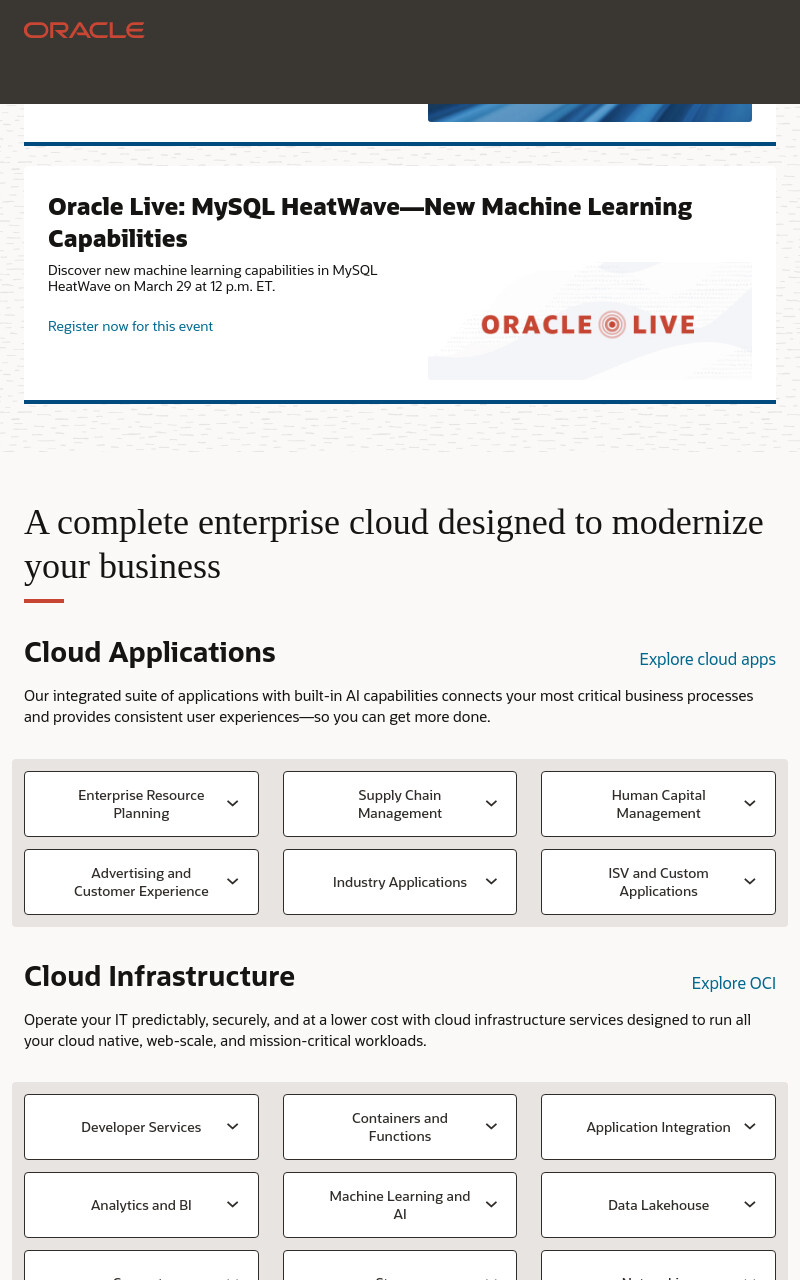This screenshot has height=1280, width=800.
Task: Expand Human Capital Management dropdown
Action: coord(658,804)
